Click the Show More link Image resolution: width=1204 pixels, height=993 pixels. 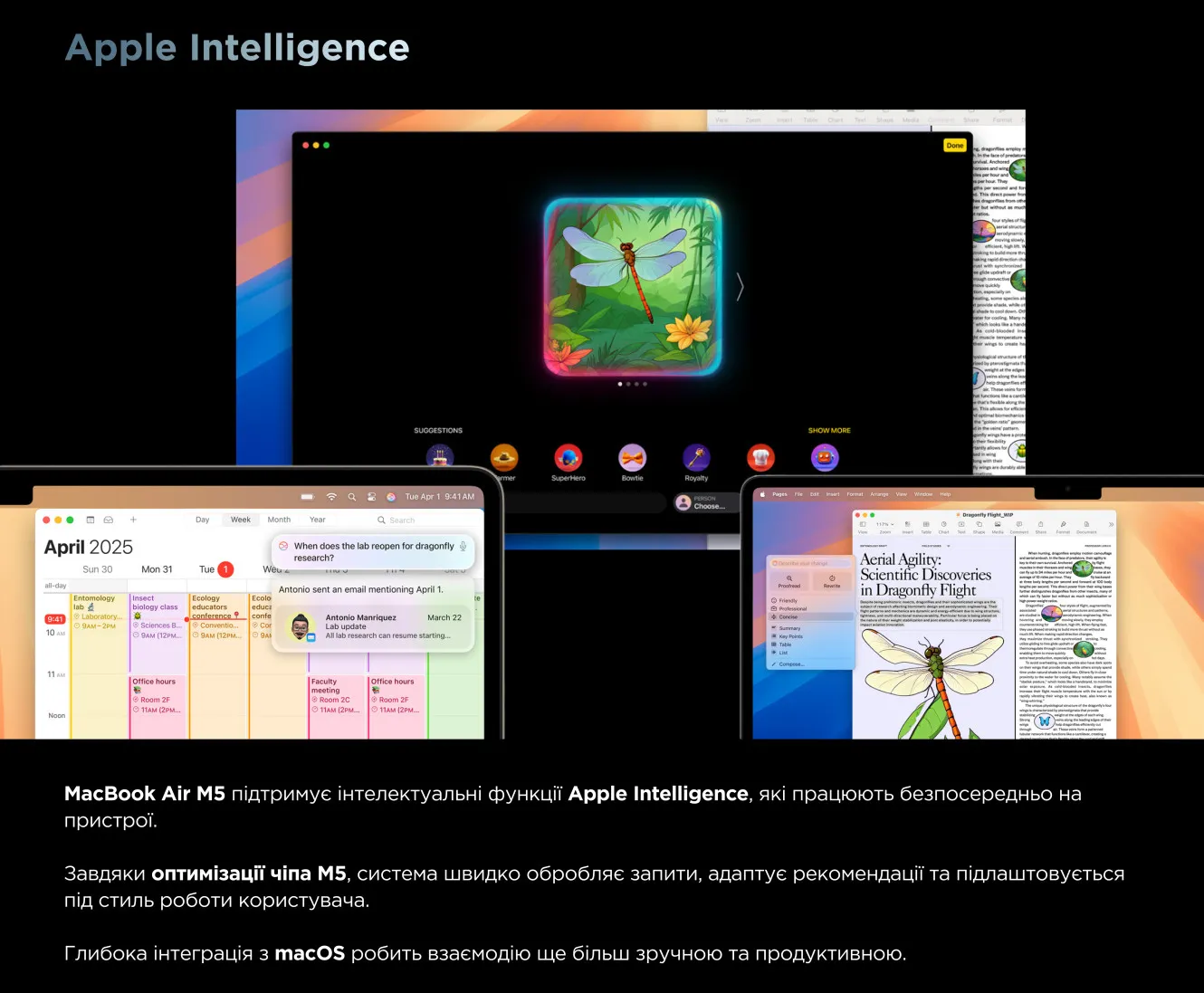point(828,431)
